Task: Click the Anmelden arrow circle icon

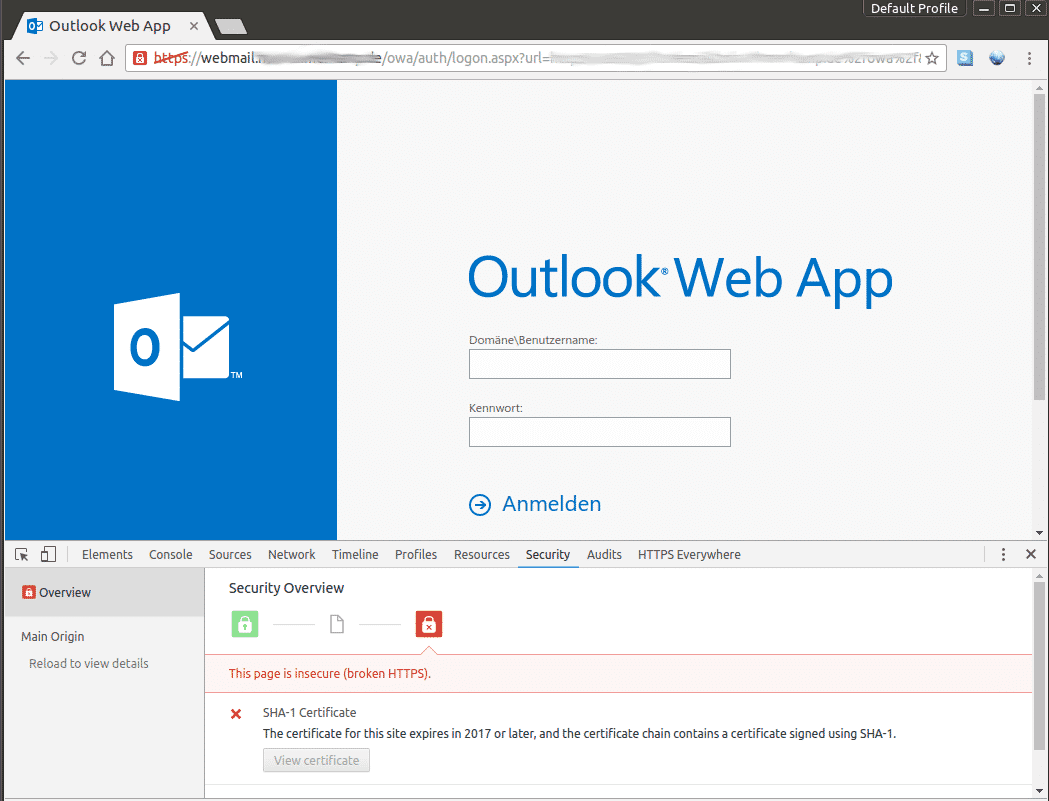Action: (x=480, y=505)
